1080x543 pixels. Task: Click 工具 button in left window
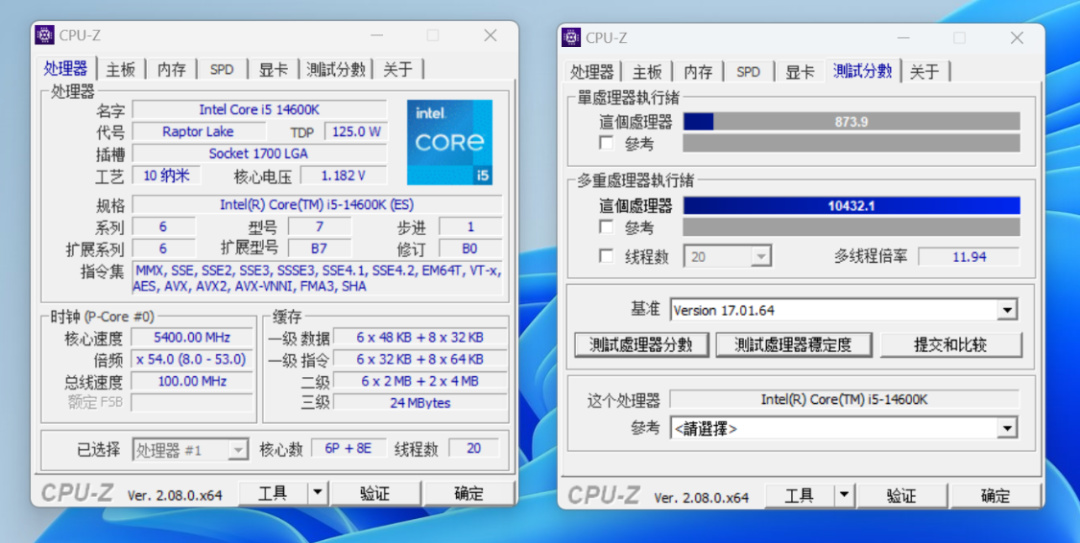(x=273, y=493)
